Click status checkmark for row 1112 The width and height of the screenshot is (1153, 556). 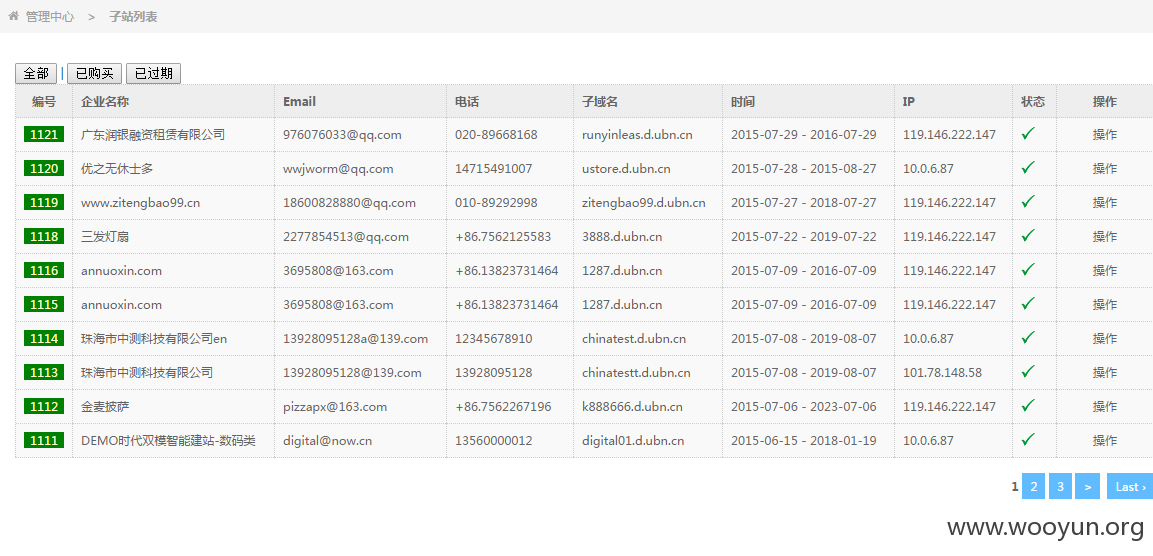(x=1028, y=406)
